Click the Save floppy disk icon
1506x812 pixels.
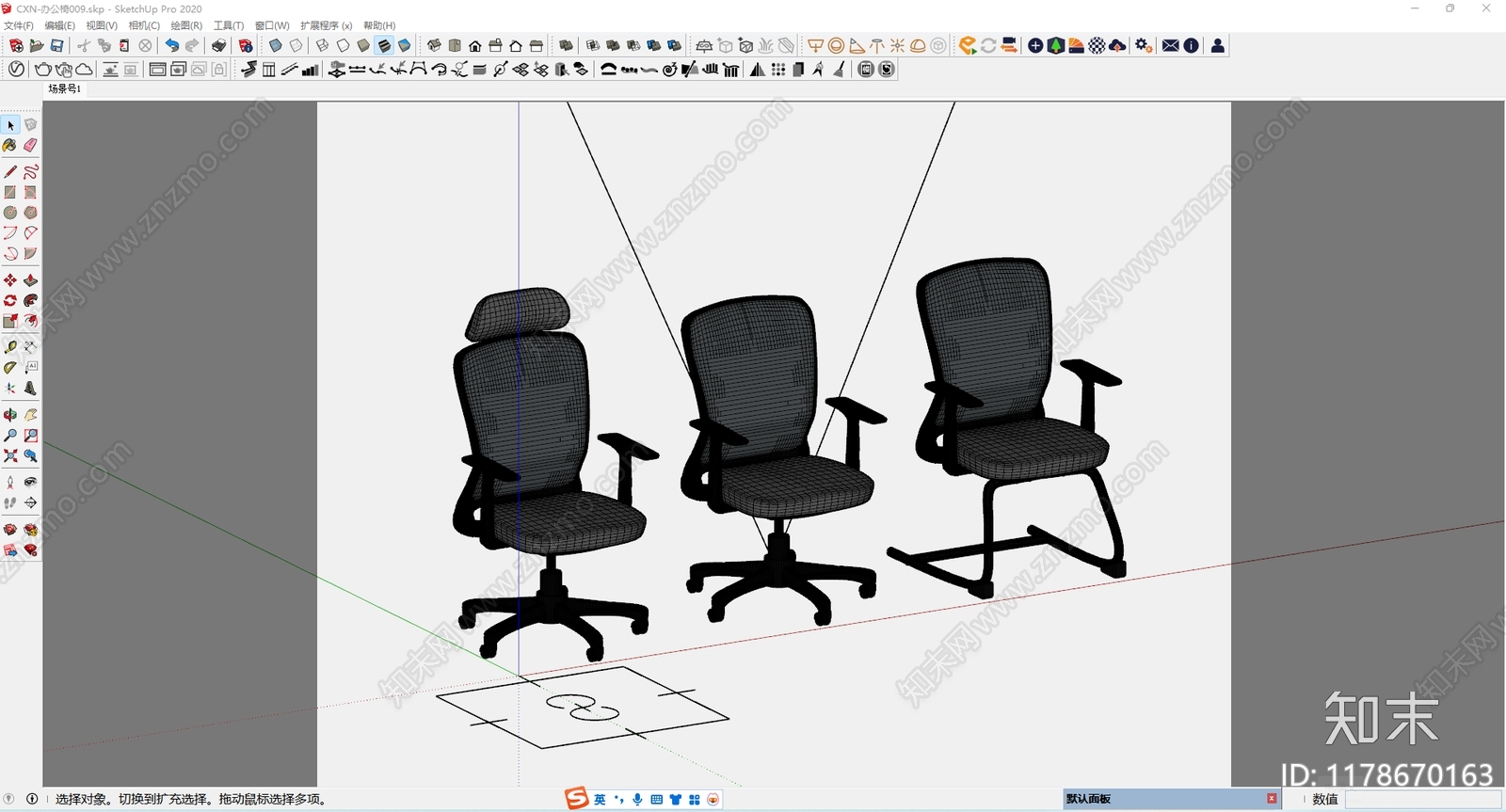[57, 45]
